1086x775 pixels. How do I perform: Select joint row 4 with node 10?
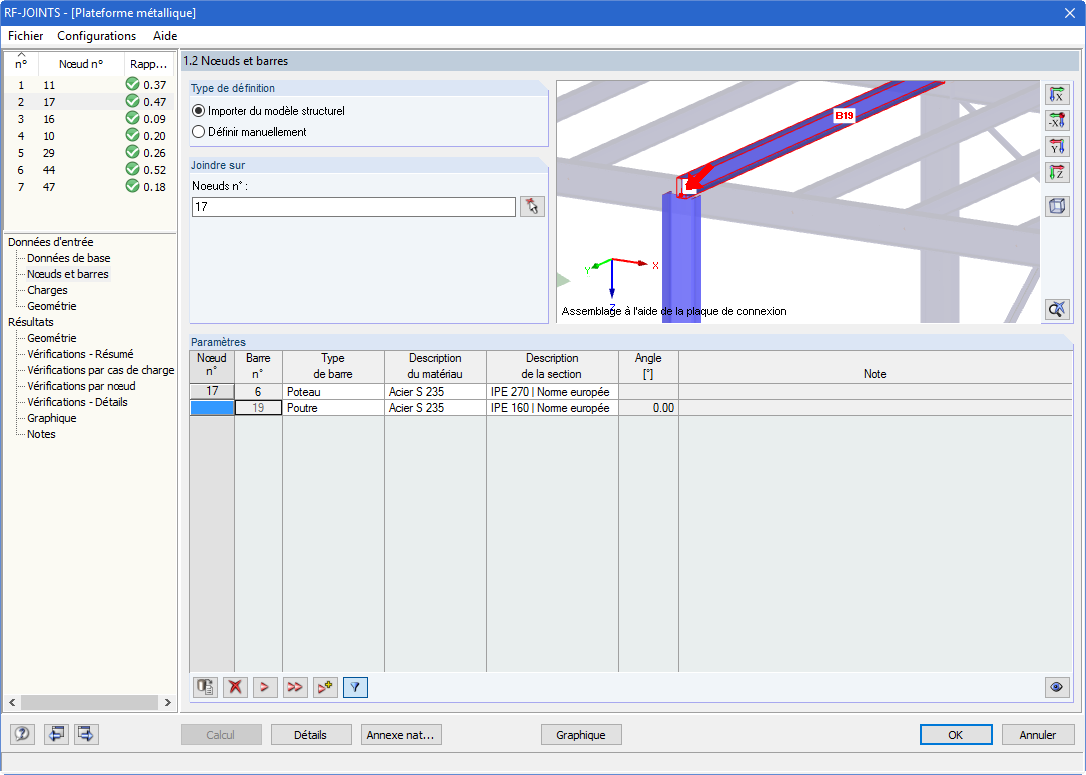point(90,136)
